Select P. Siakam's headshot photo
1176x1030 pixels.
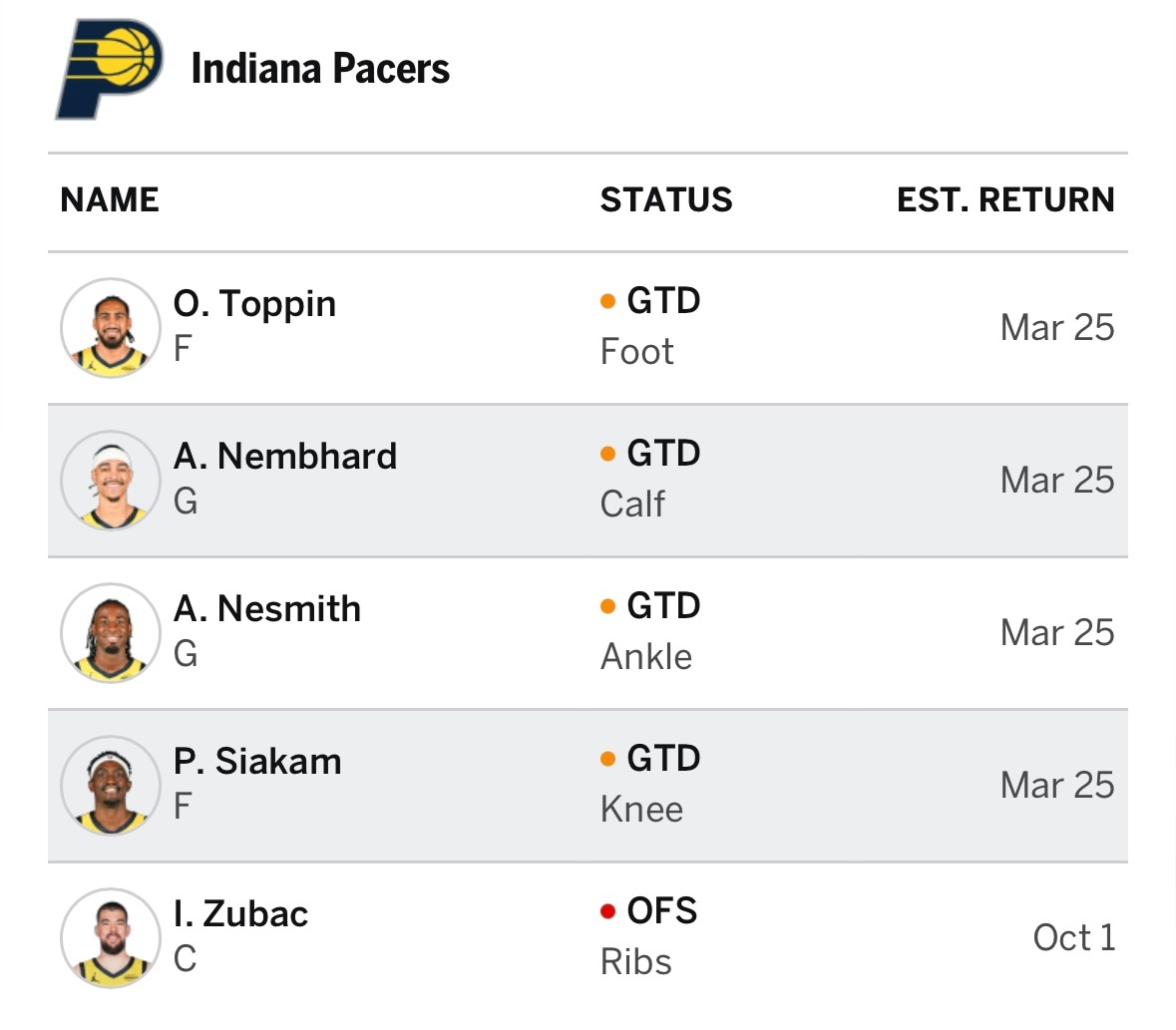click(x=110, y=786)
